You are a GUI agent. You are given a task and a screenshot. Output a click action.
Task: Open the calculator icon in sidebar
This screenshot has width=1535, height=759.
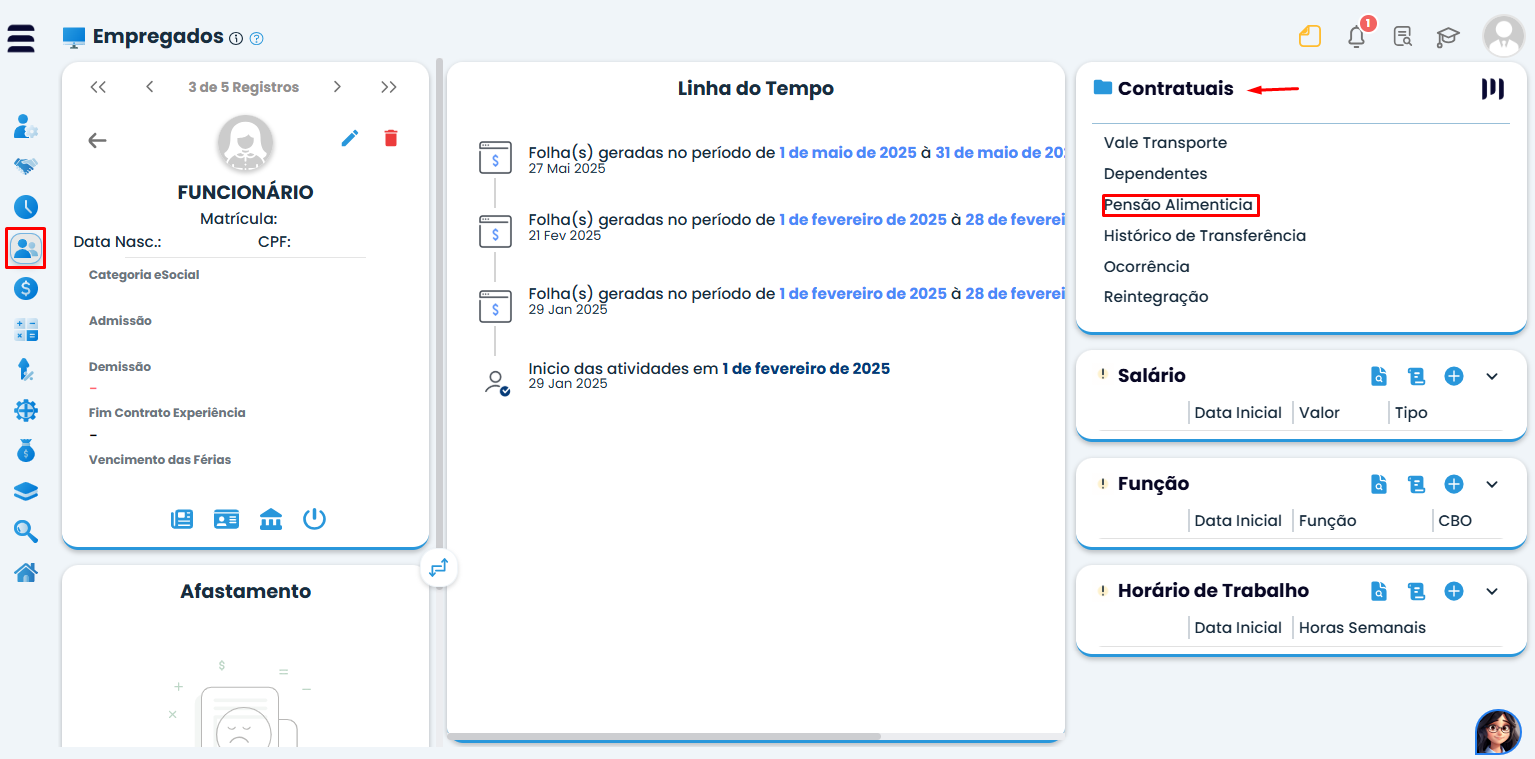point(26,329)
